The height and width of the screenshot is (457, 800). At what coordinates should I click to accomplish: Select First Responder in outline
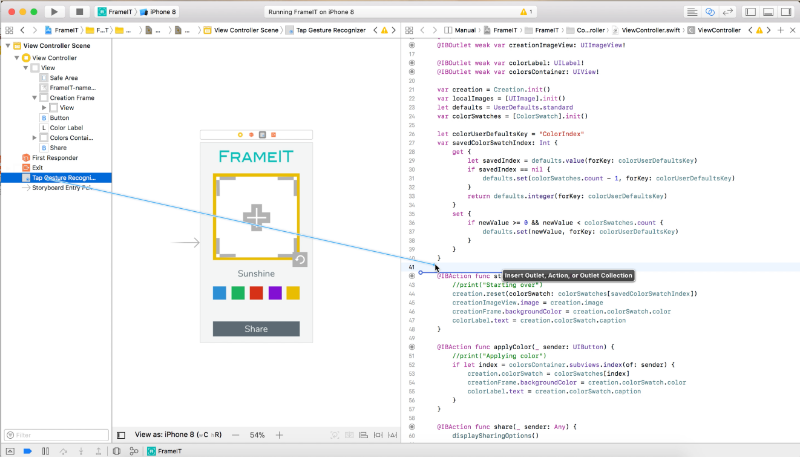tap(50, 158)
